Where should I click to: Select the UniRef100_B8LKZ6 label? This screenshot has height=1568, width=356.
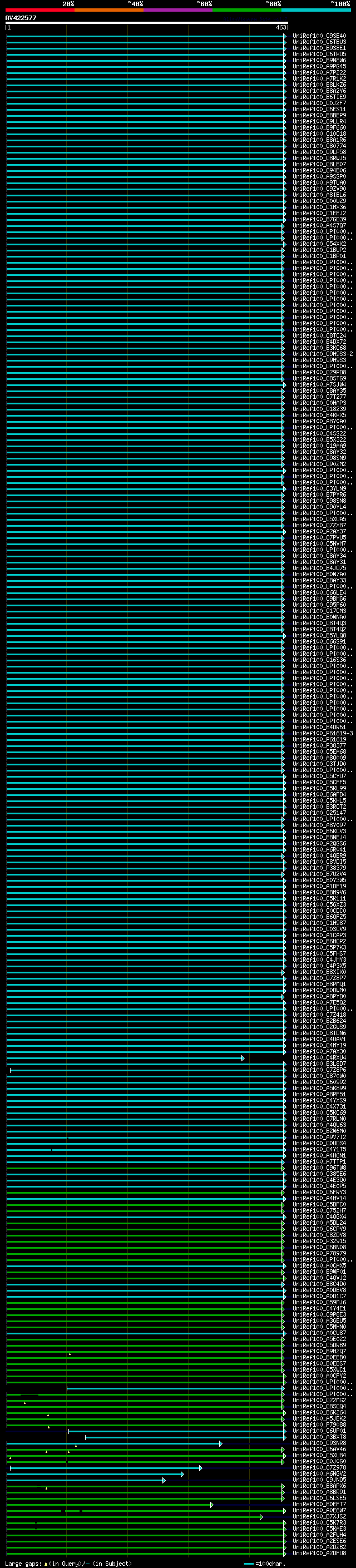(x=319, y=85)
